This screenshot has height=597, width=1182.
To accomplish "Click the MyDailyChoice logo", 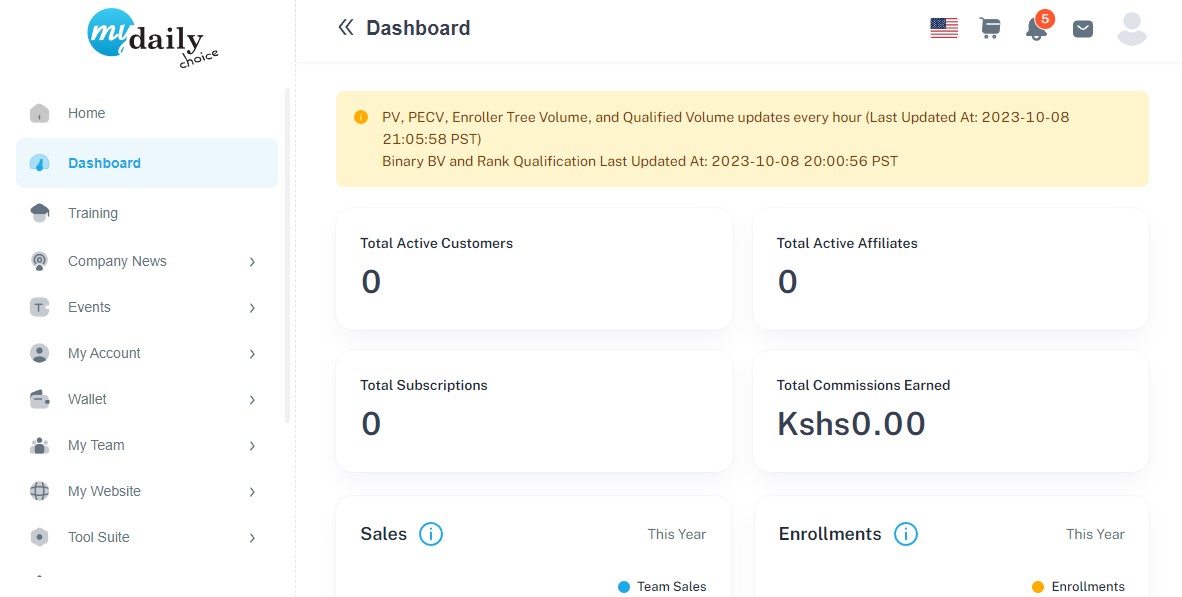I will point(152,38).
